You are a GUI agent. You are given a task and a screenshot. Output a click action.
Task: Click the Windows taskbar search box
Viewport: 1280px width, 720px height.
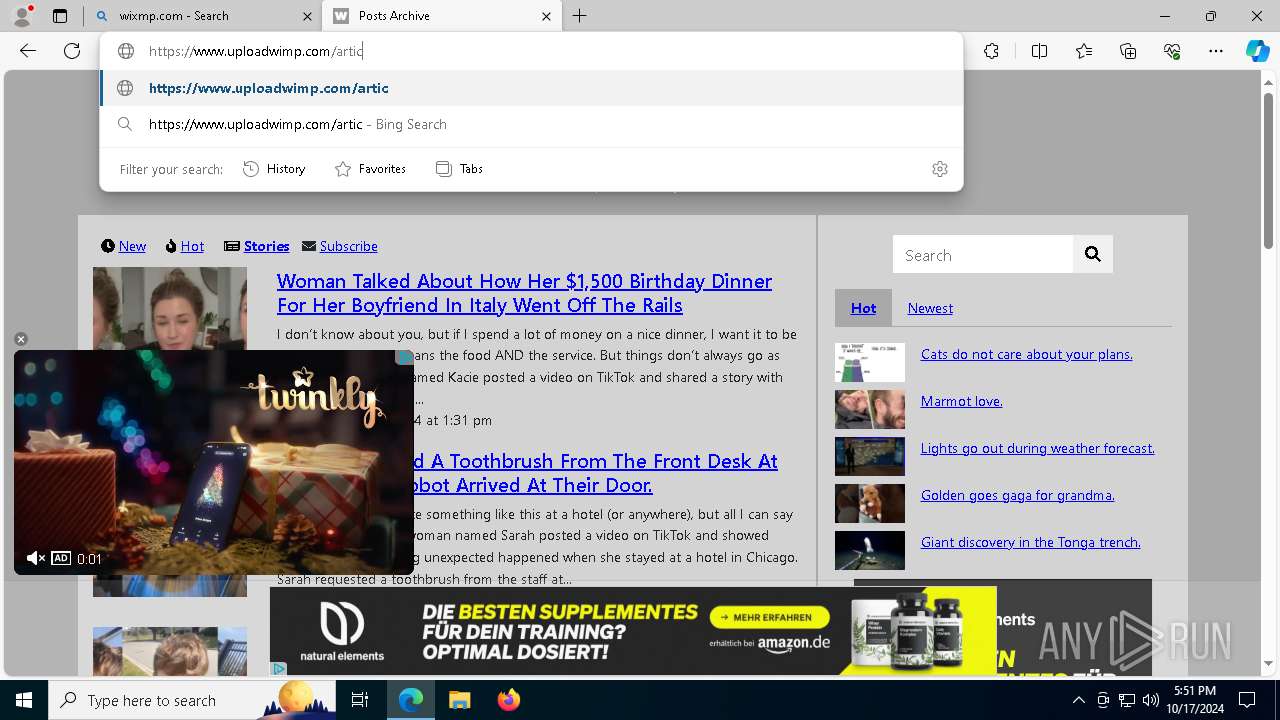point(192,700)
